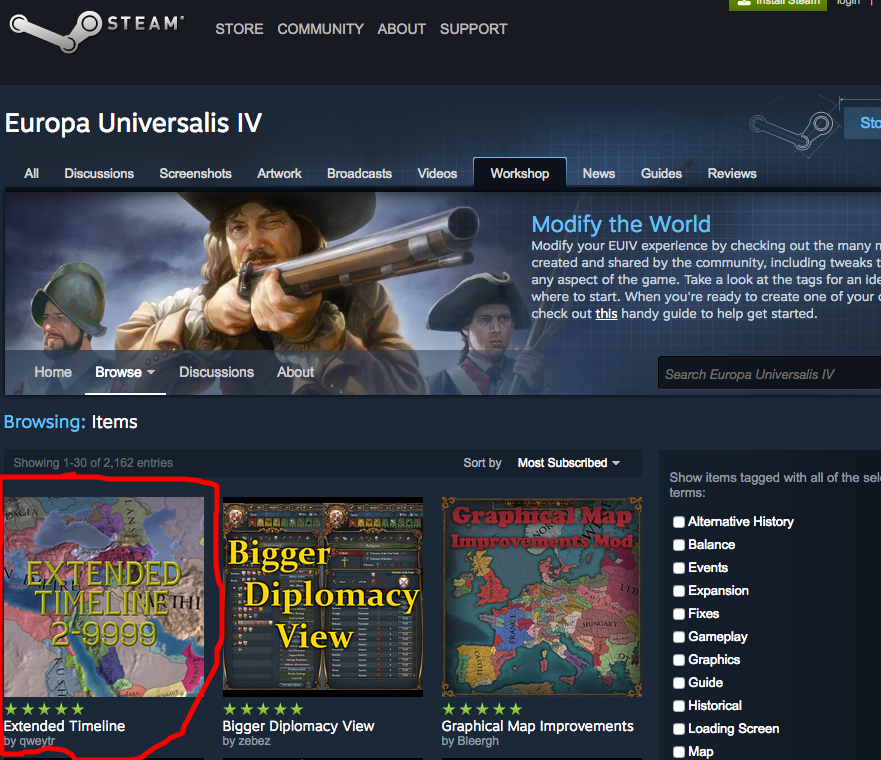Check the Fixes tag filter
This screenshot has height=760, width=881.
[679, 614]
